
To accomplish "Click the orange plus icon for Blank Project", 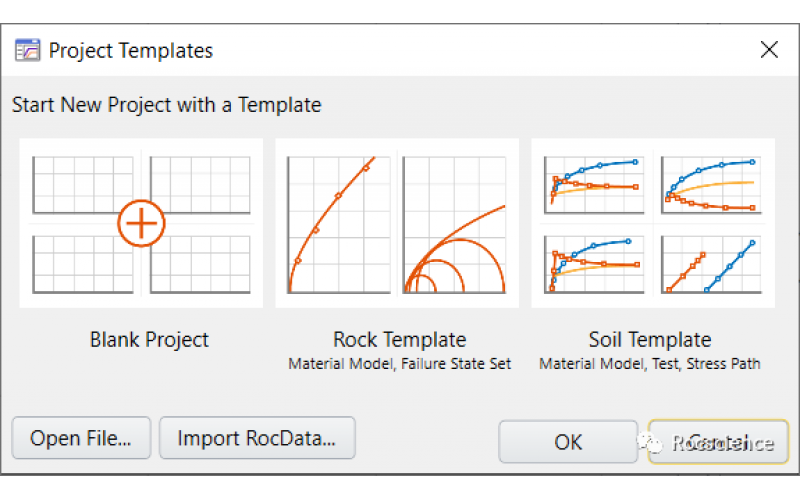I will tap(141, 223).
